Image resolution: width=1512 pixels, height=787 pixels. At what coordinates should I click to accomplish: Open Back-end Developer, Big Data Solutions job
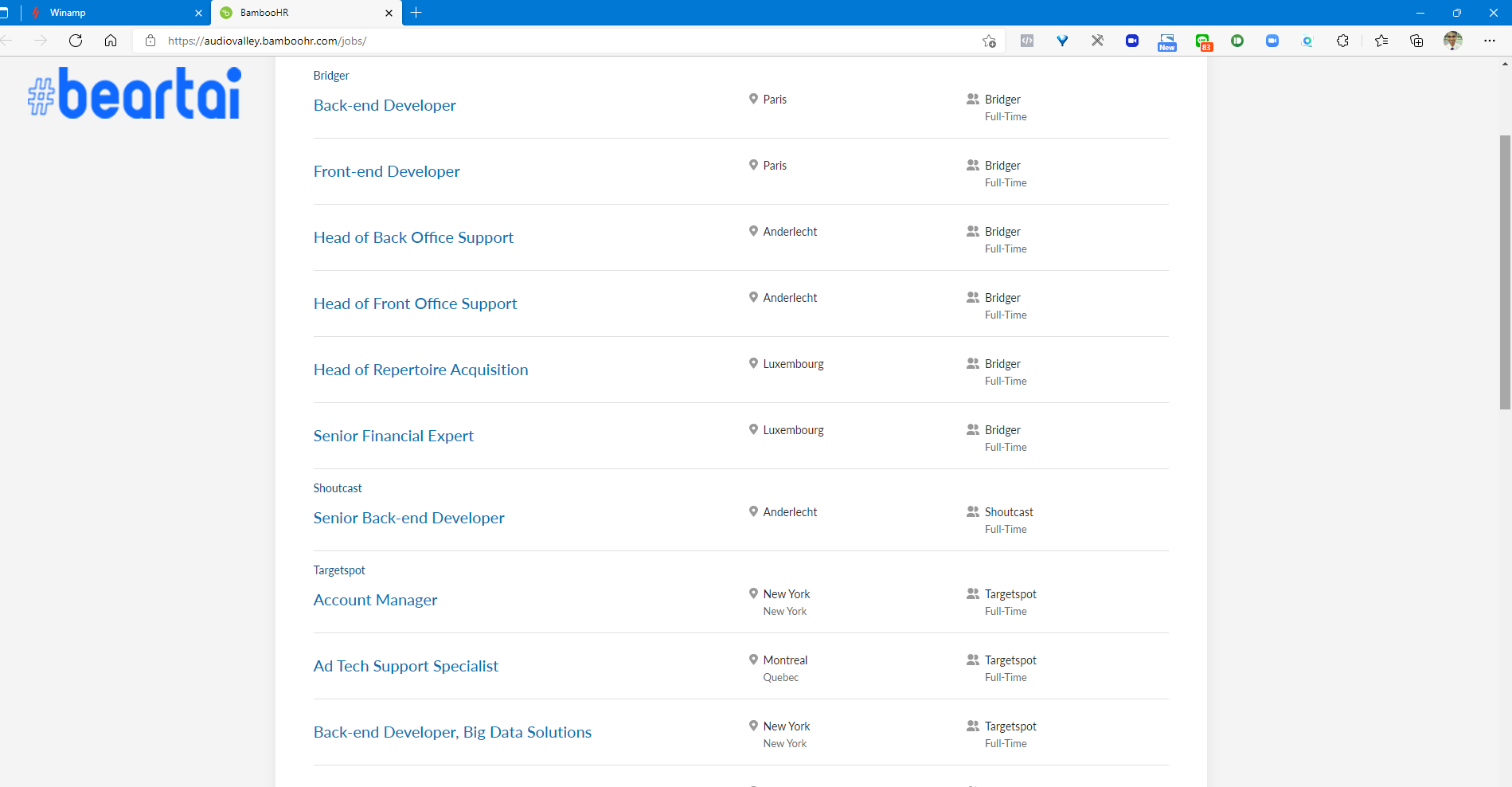tap(452, 732)
